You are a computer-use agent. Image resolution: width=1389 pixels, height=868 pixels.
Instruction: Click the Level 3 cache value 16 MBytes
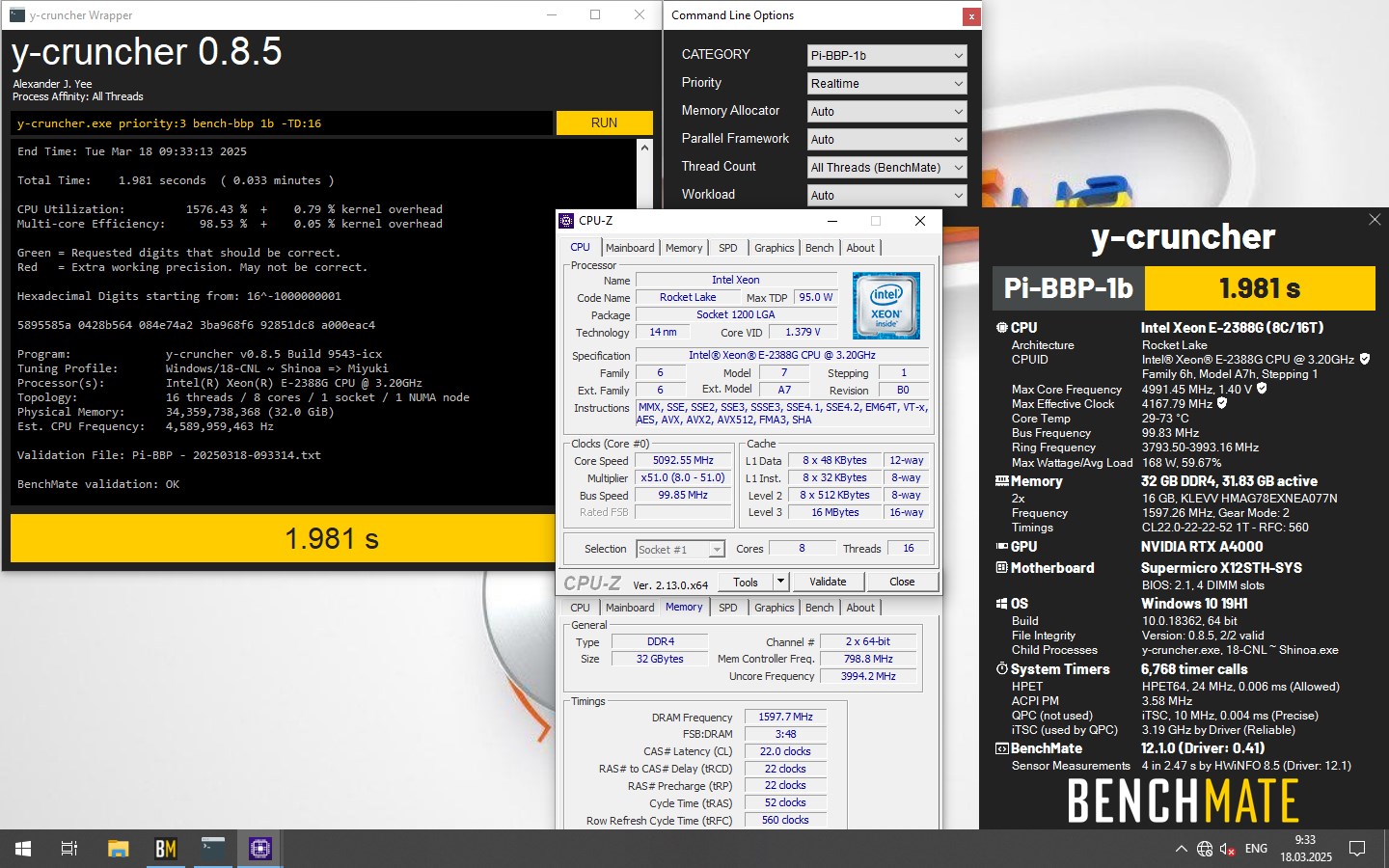(835, 513)
